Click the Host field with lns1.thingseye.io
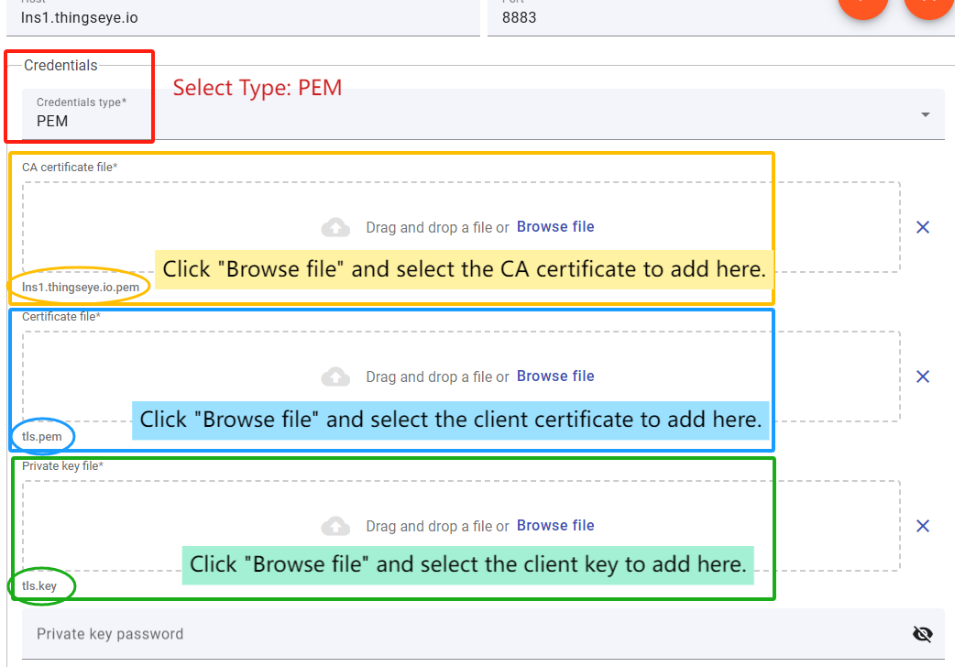 (x=240, y=17)
